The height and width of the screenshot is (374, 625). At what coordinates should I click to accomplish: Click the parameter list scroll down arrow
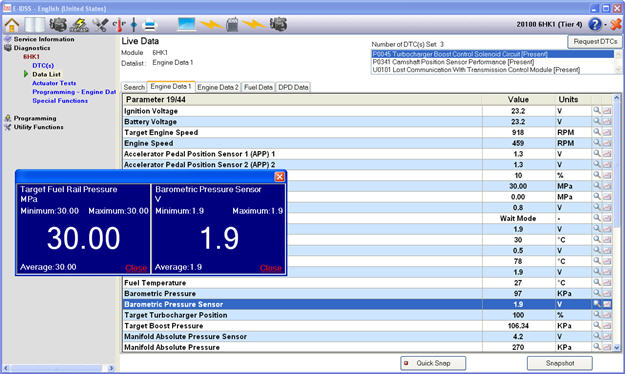(617, 347)
